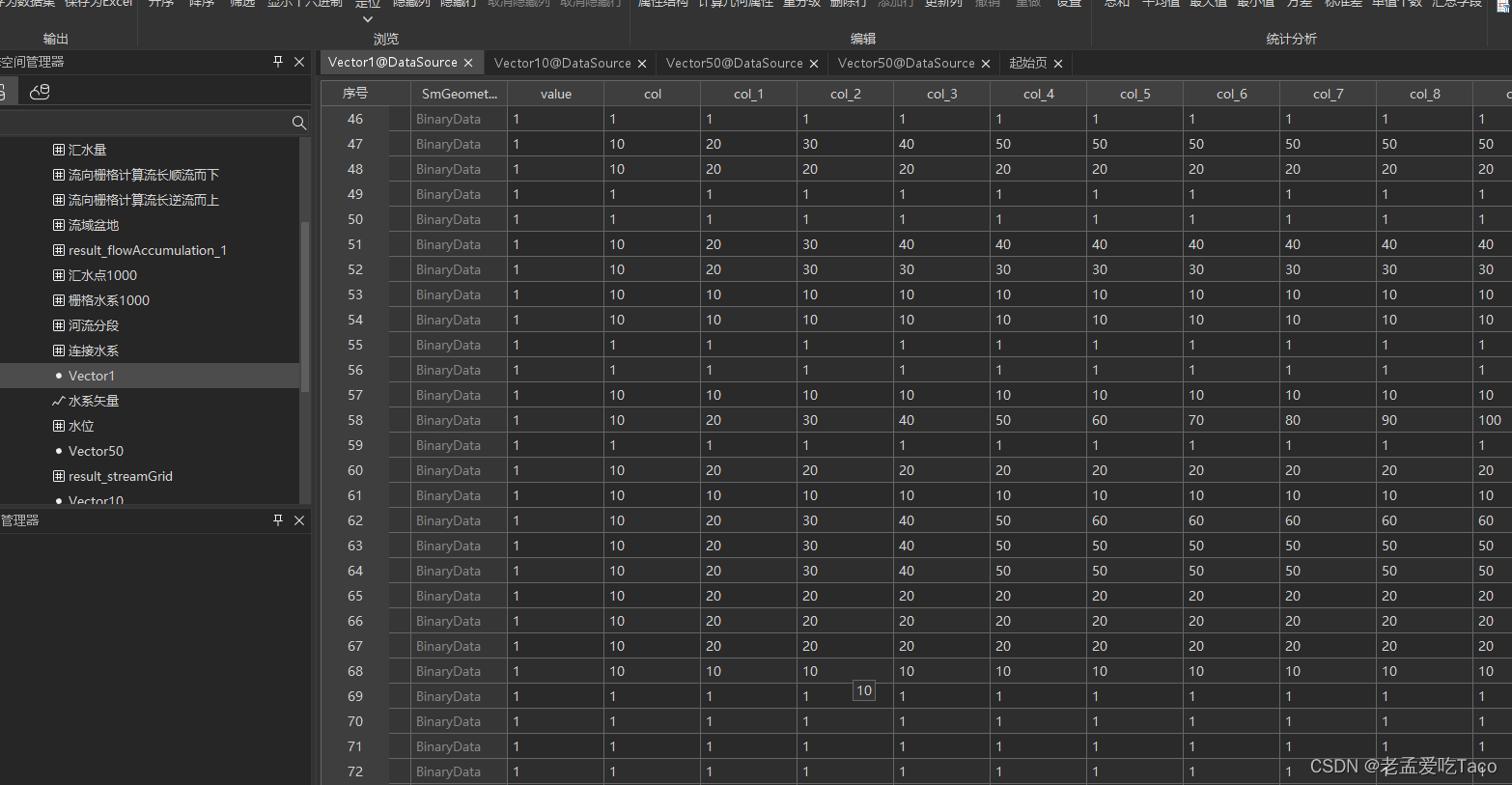The image size is (1512, 785).
Task: Click the grid icon beside 河流分段
Action: click(x=59, y=325)
